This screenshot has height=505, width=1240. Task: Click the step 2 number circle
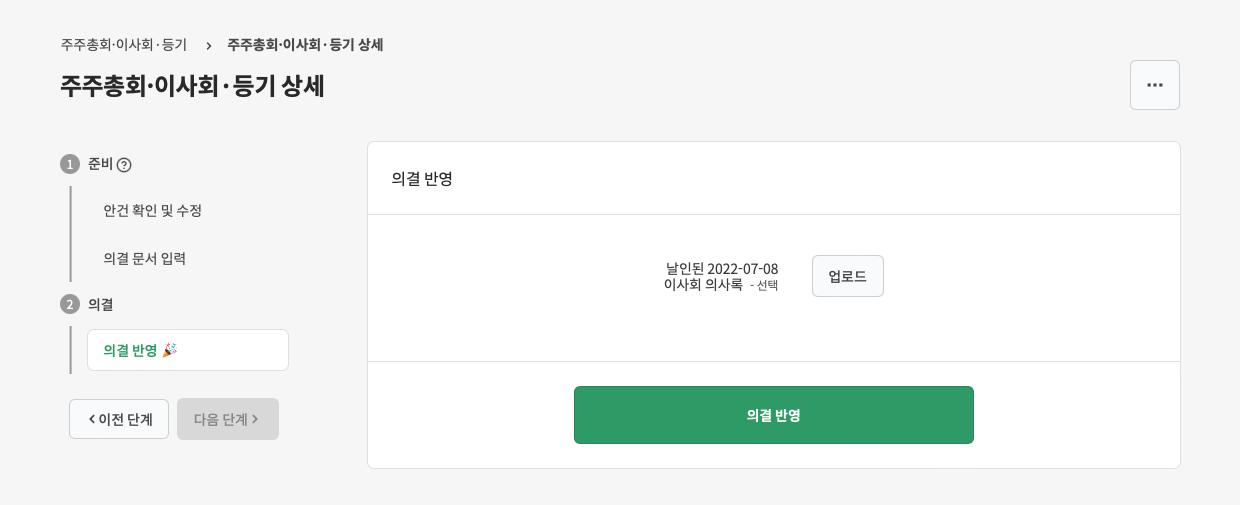pyautogui.click(x=70, y=304)
